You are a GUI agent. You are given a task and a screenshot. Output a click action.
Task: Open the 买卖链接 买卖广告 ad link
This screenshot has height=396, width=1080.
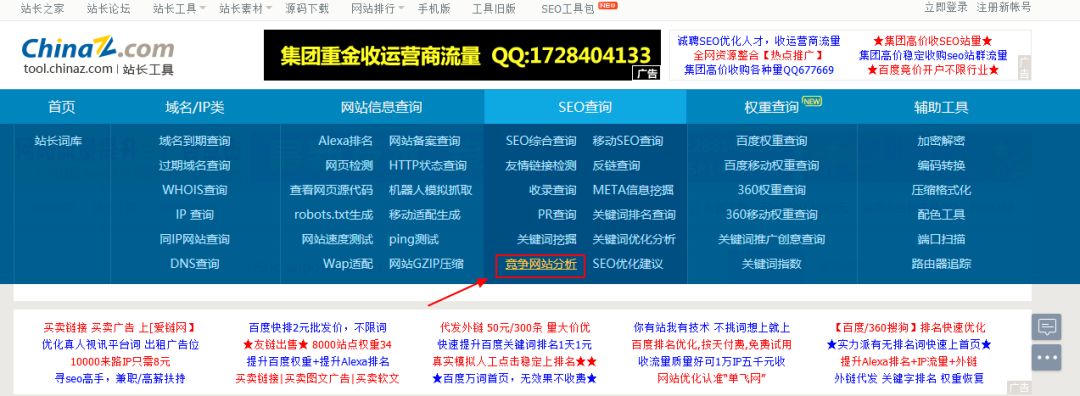tap(120, 328)
